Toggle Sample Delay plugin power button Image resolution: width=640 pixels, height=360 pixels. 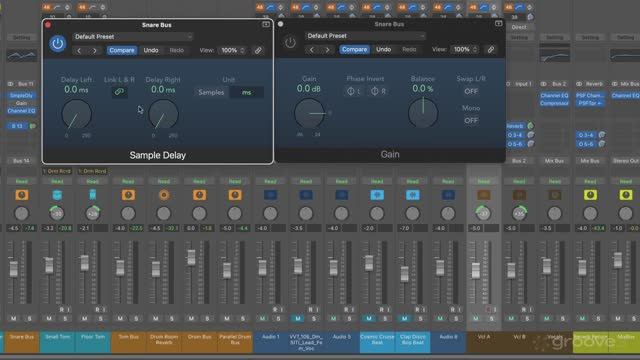tap(58, 43)
